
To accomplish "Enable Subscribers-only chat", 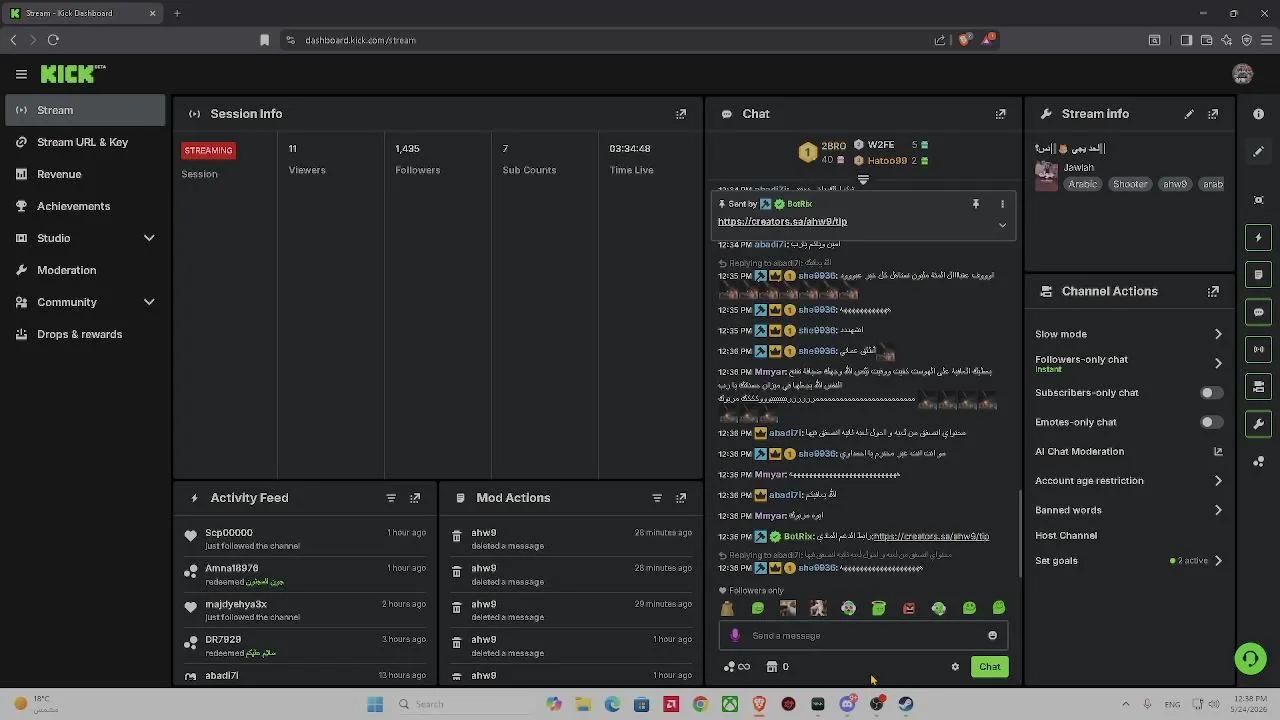I will [x=1211, y=393].
